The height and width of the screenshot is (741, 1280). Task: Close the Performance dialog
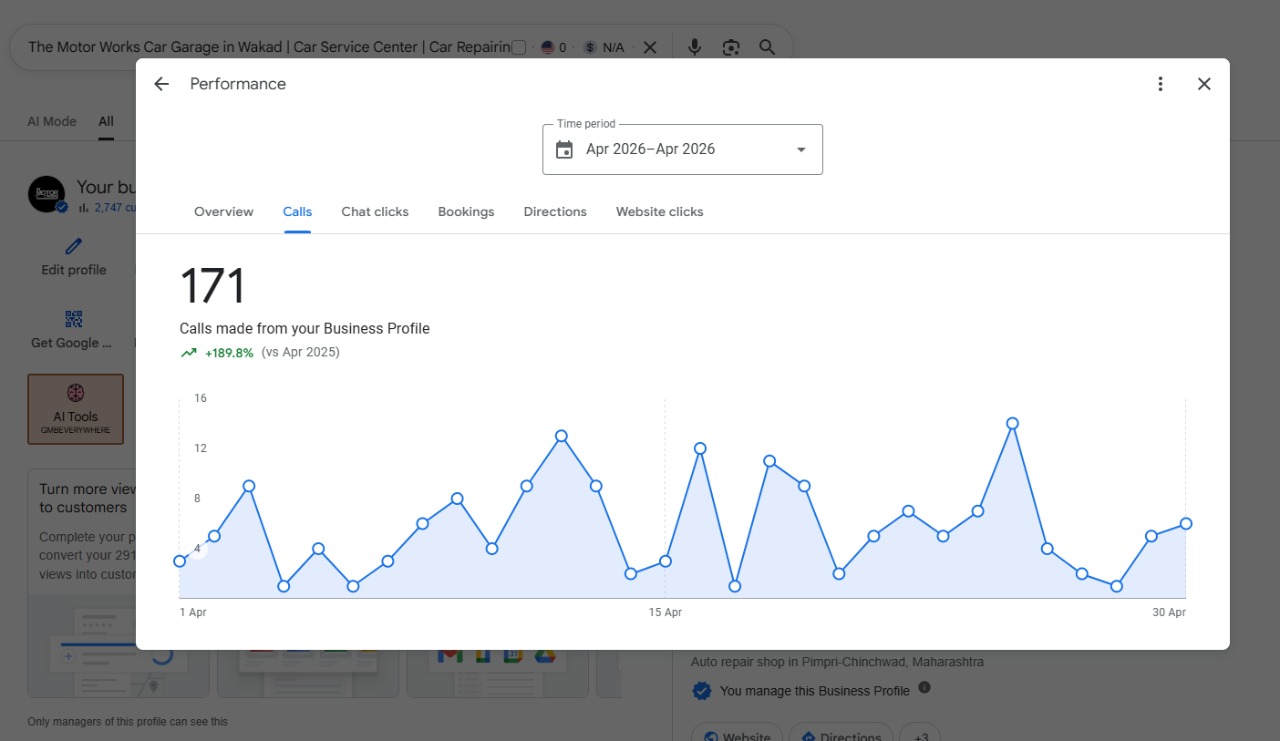[x=1204, y=84]
